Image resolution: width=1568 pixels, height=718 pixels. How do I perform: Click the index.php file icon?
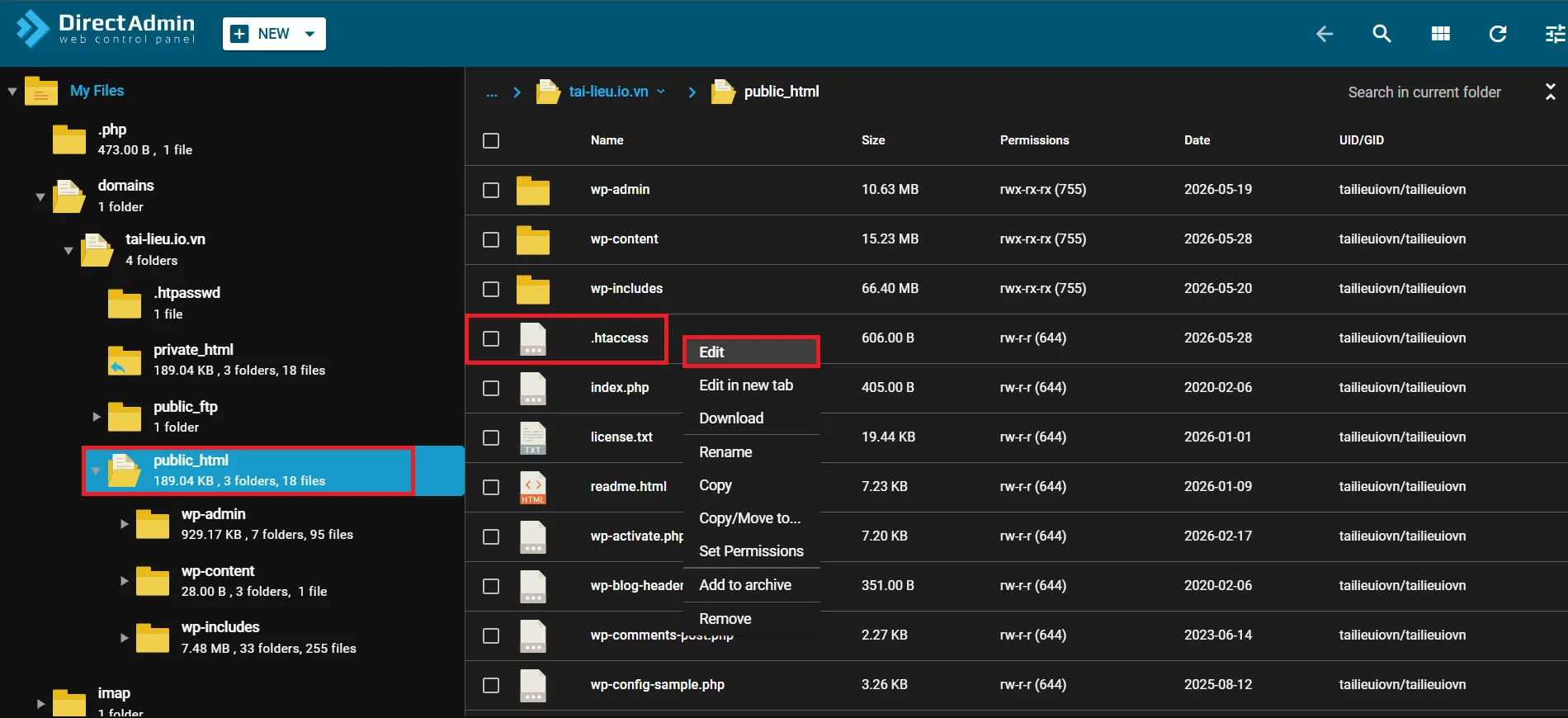click(x=533, y=389)
